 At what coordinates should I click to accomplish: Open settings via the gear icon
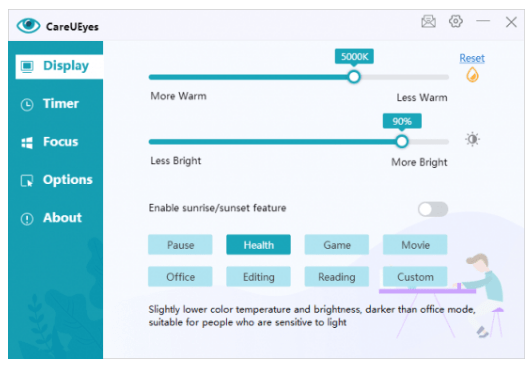pyautogui.click(x=455, y=21)
